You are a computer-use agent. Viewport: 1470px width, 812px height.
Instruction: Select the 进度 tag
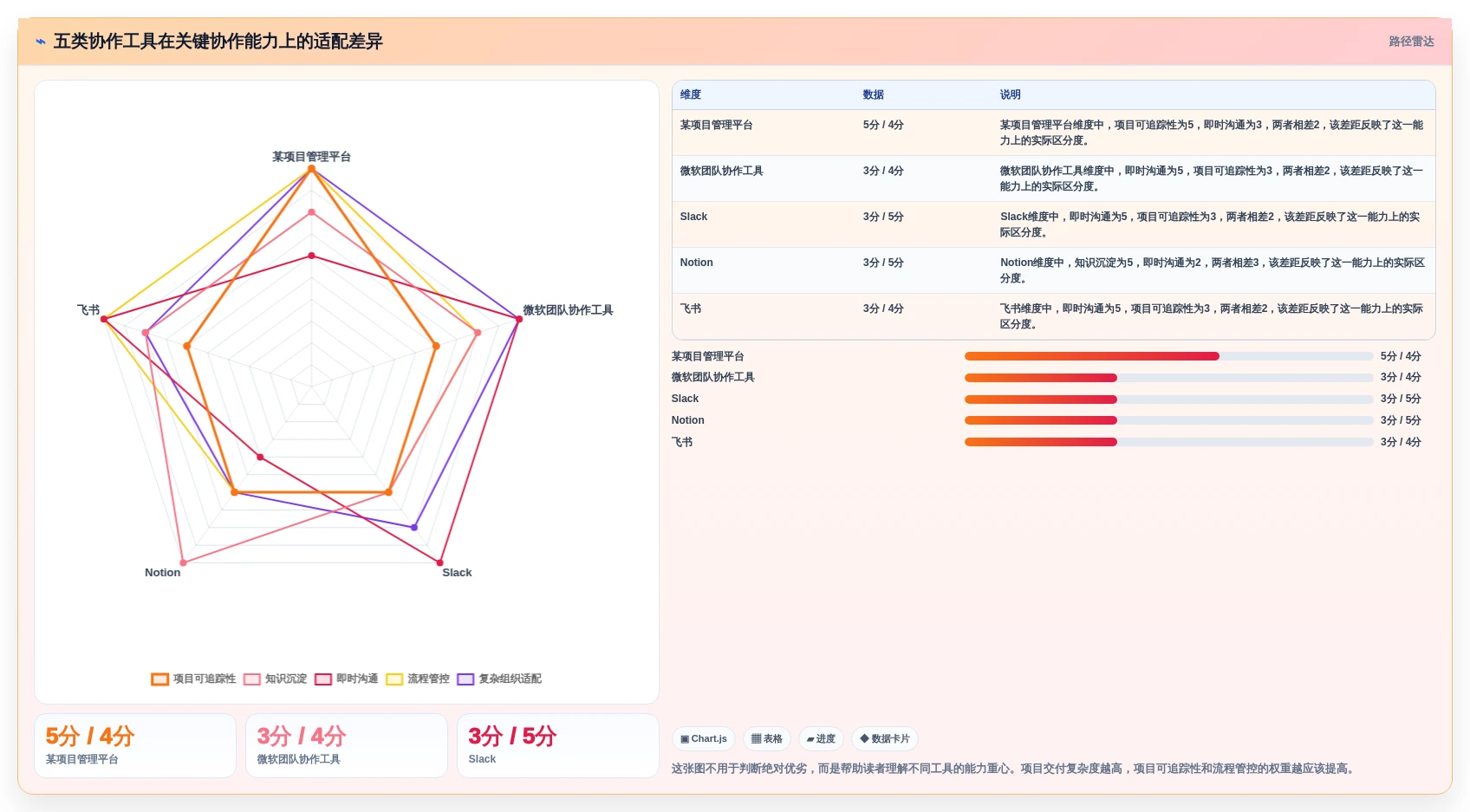pos(821,739)
